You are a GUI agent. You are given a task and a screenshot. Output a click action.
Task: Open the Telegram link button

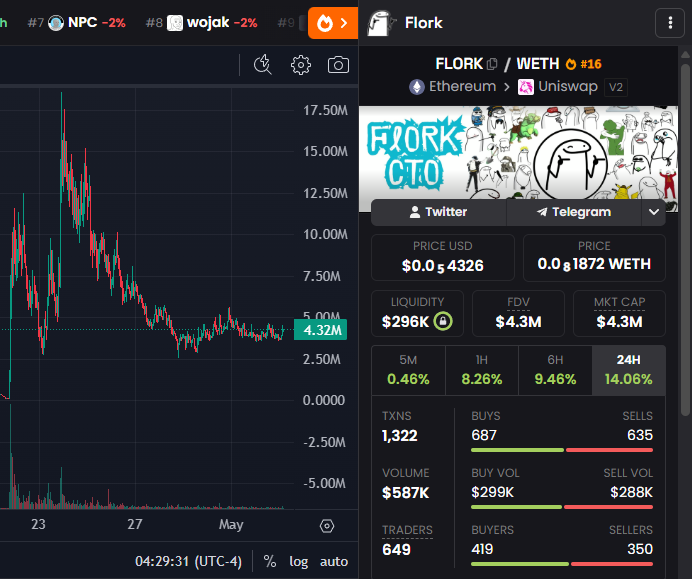click(x=574, y=212)
